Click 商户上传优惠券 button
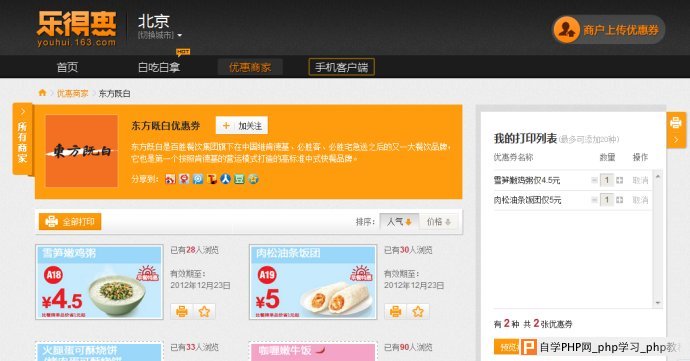This screenshot has height=361, width=690. (x=609, y=29)
